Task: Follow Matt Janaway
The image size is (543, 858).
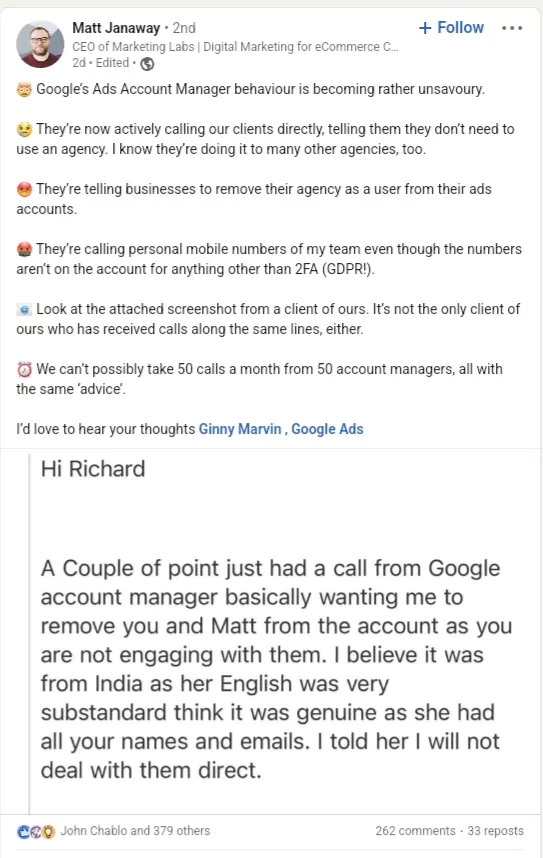Action: [451, 27]
